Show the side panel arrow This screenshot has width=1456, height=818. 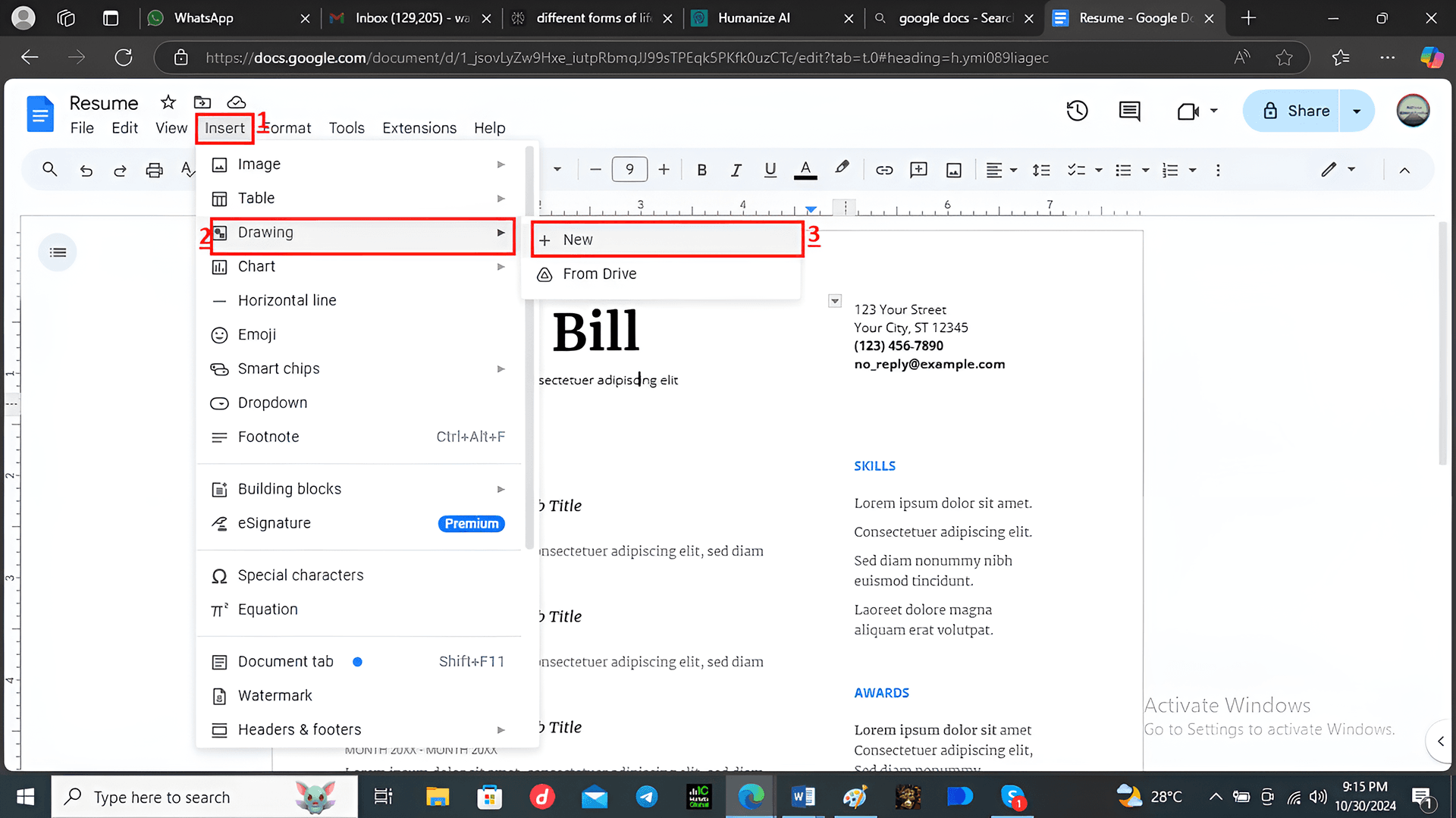pos(1440,741)
